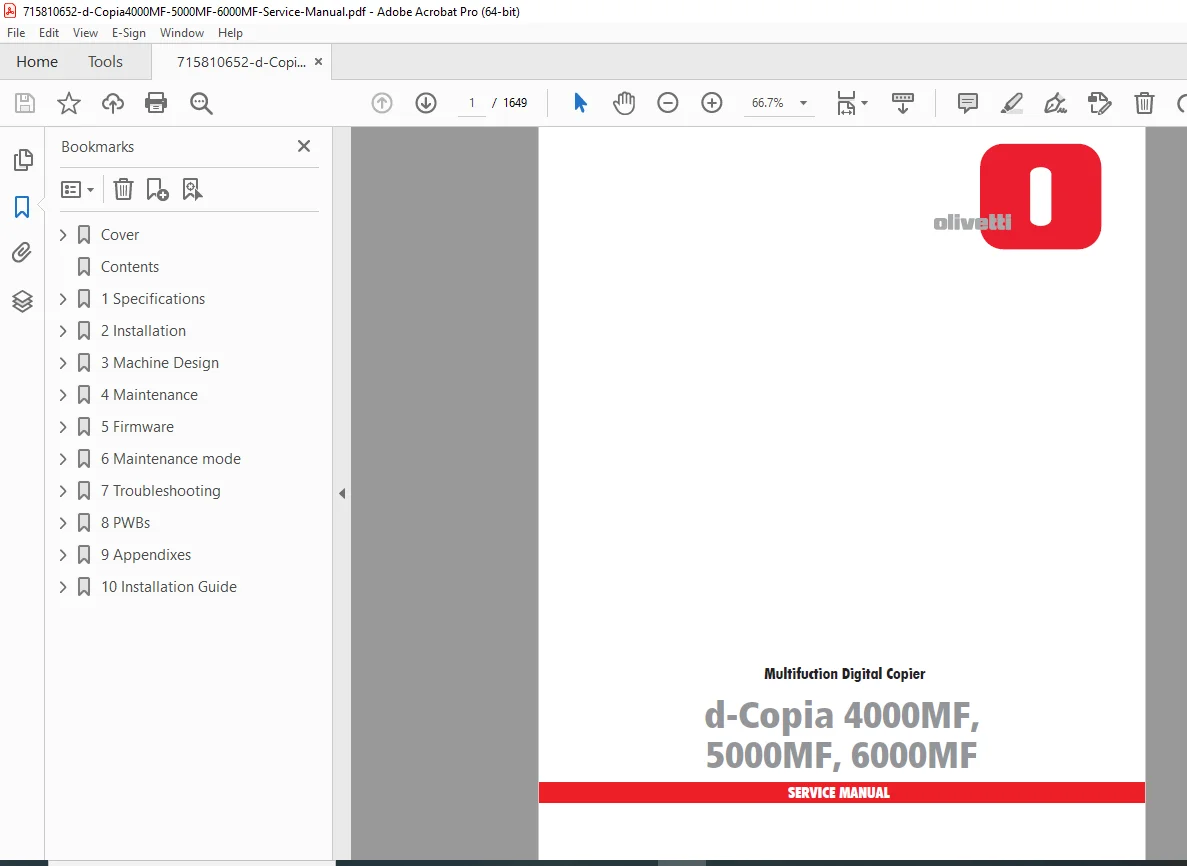Viewport: 1187px width, 866px height.
Task: Click the trash delete icon in main toolbar
Action: (x=1144, y=103)
